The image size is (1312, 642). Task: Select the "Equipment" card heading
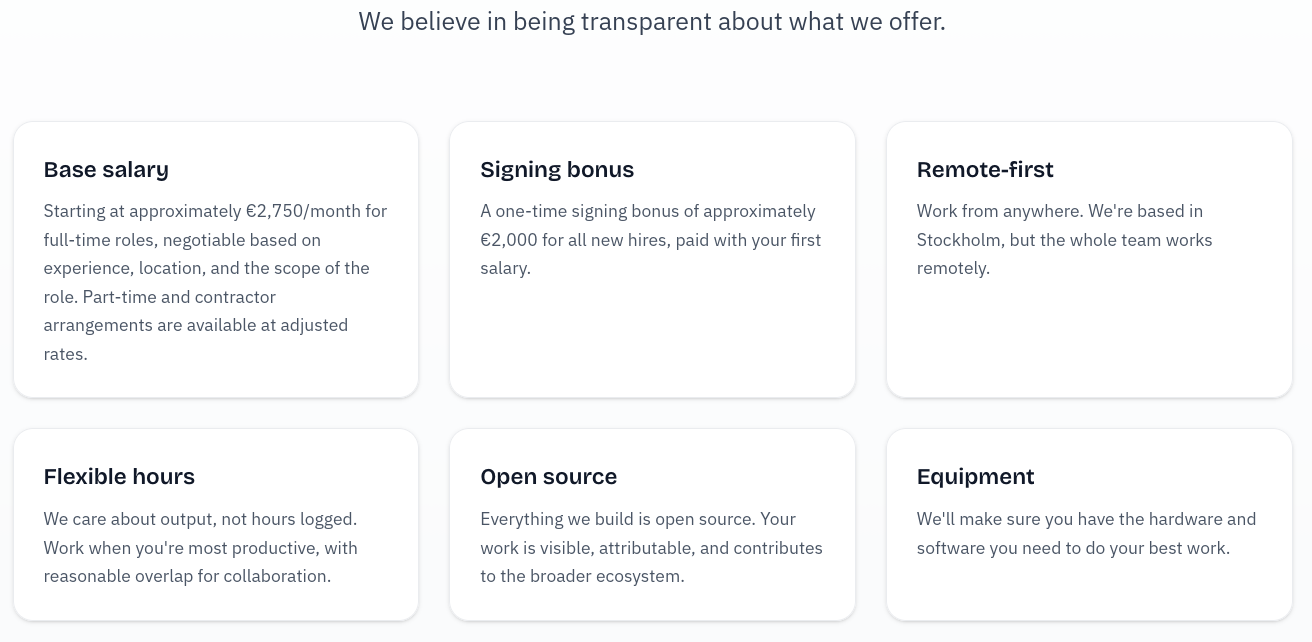click(x=975, y=477)
